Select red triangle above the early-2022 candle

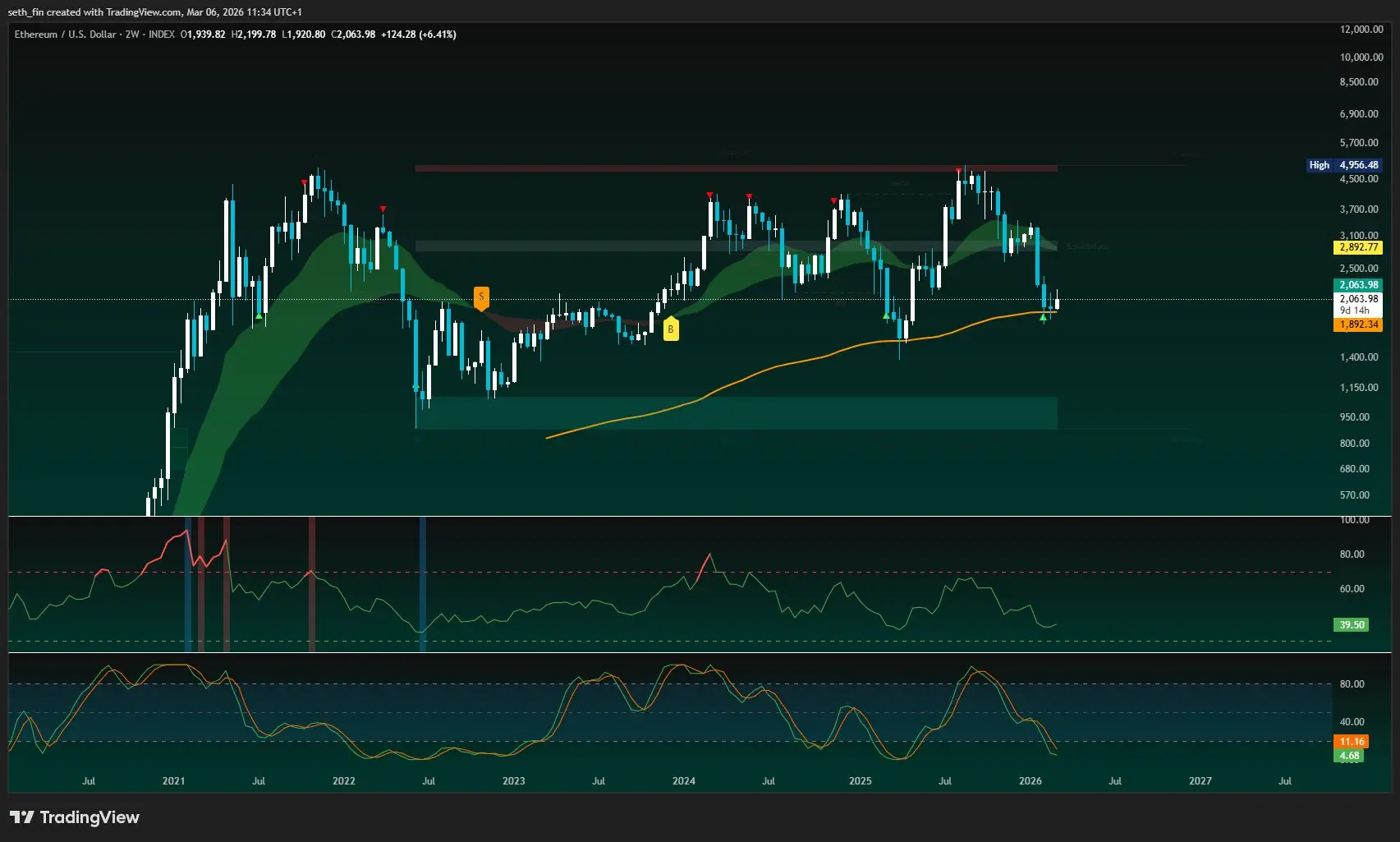383,209
